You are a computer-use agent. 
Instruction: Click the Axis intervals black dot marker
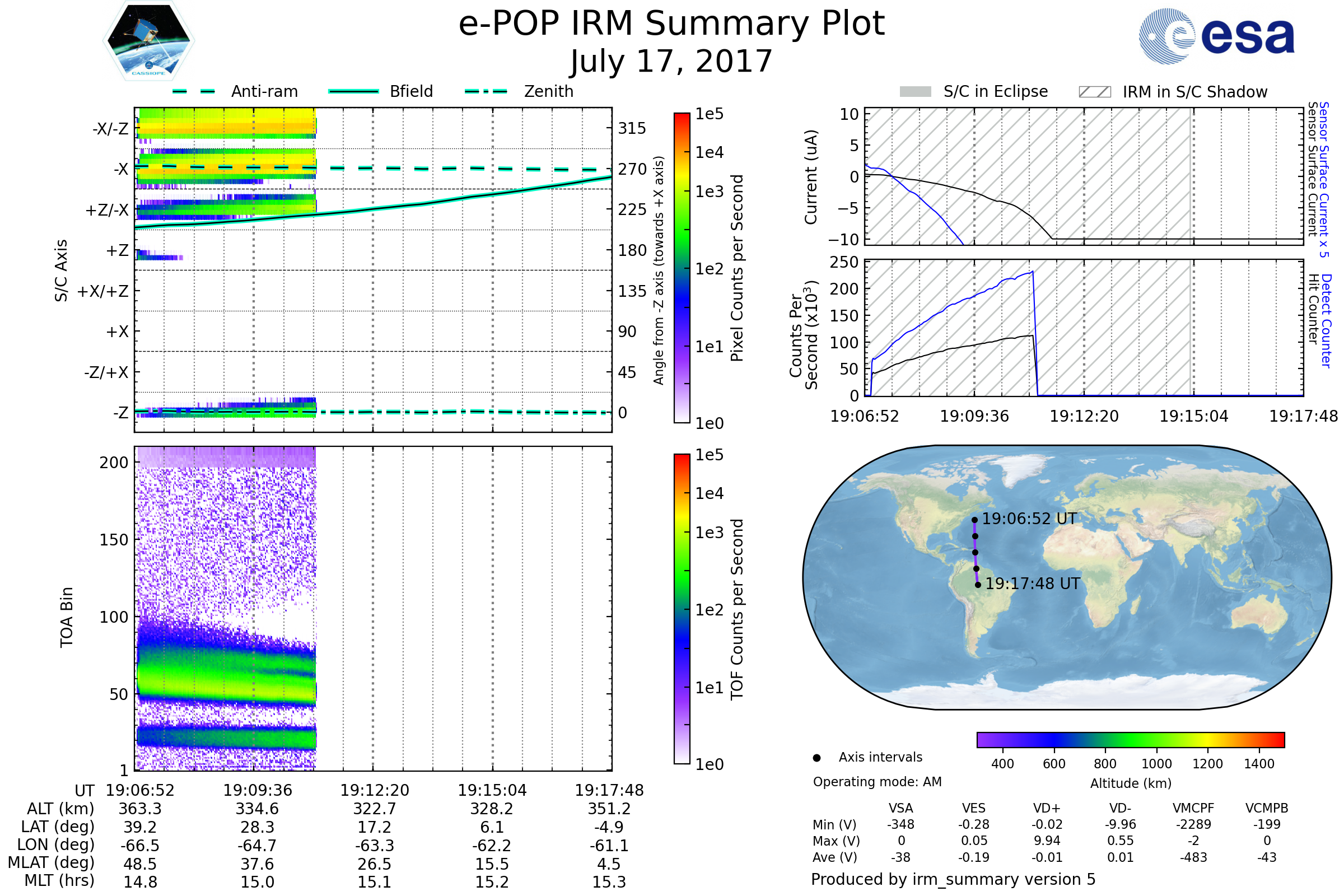point(816,758)
